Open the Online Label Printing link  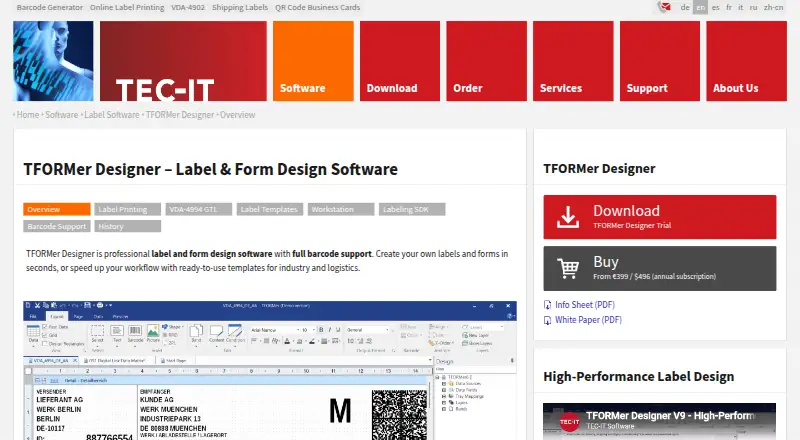click(127, 7)
